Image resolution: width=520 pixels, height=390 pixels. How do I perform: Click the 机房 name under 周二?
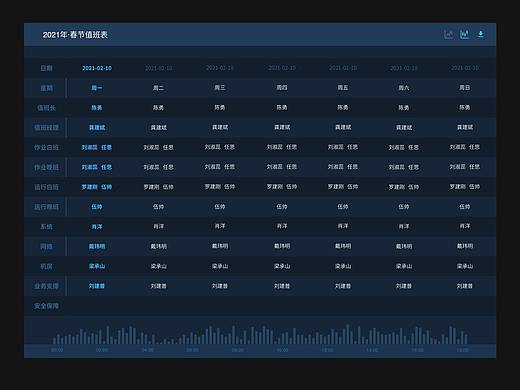tap(158, 266)
